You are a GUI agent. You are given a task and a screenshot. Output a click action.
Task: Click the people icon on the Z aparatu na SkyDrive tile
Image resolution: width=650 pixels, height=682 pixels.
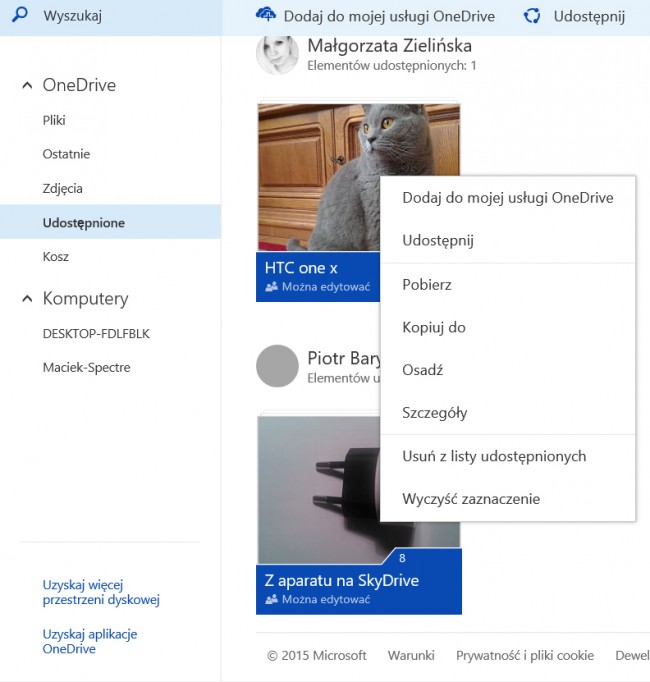(x=271, y=599)
